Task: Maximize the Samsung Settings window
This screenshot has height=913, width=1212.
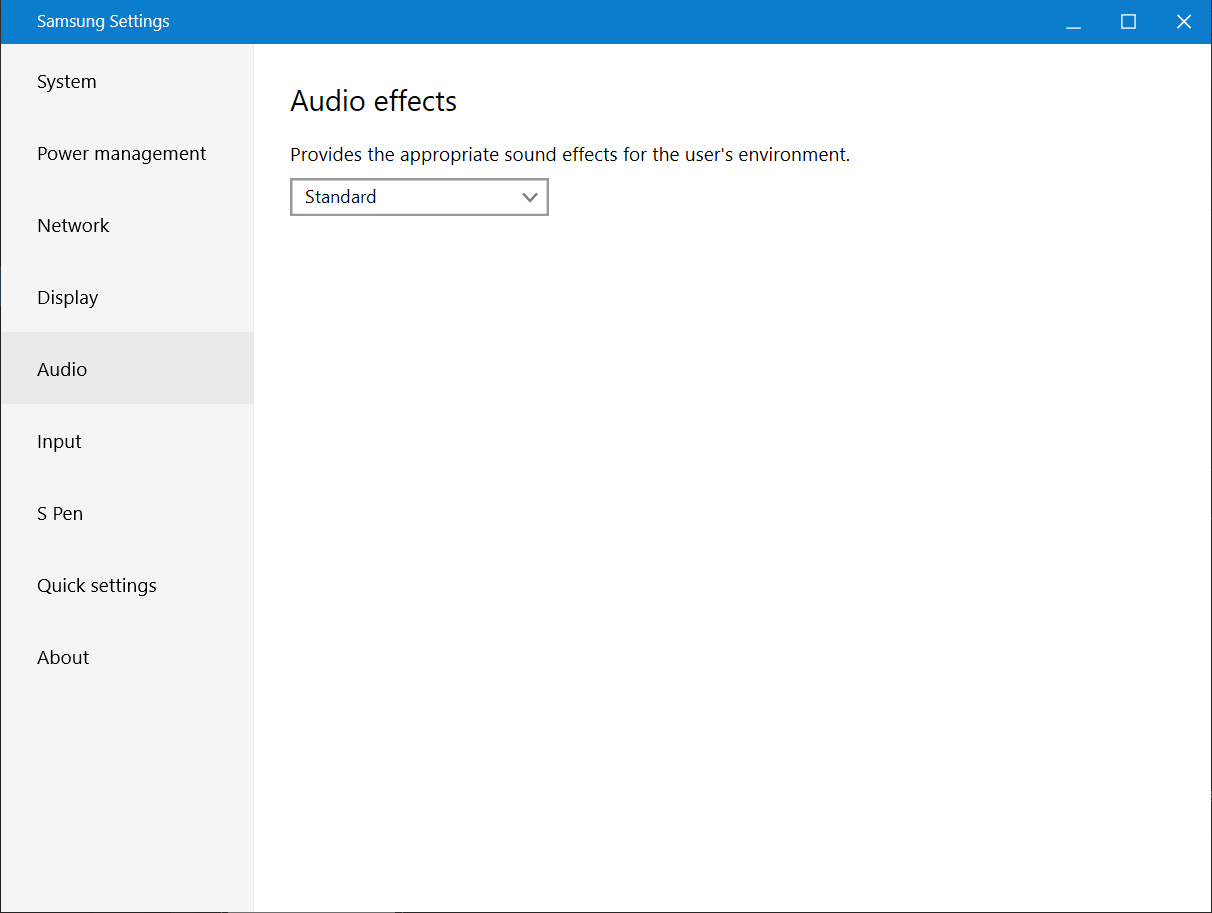Action: pyautogui.click(x=1128, y=22)
